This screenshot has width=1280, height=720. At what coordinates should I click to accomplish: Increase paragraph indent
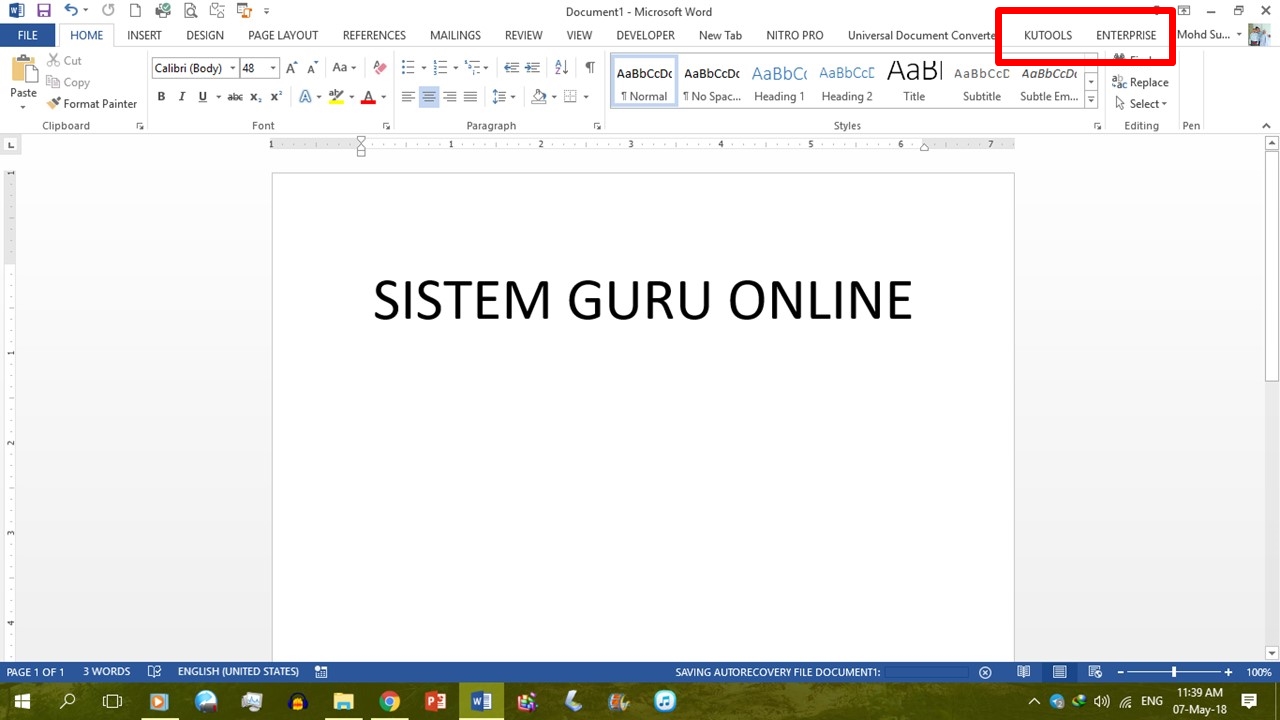[532, 68]
